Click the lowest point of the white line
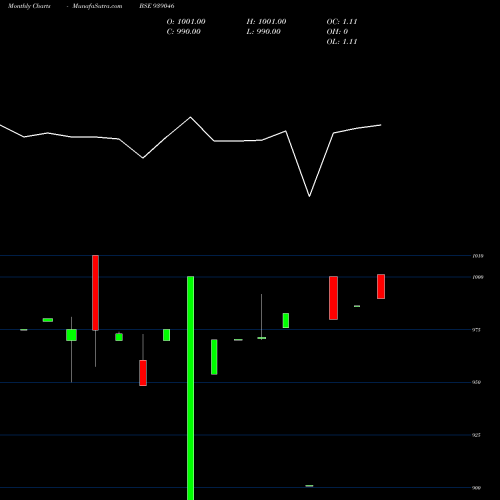This screenshot has height=500, width=500. point(309,196)
